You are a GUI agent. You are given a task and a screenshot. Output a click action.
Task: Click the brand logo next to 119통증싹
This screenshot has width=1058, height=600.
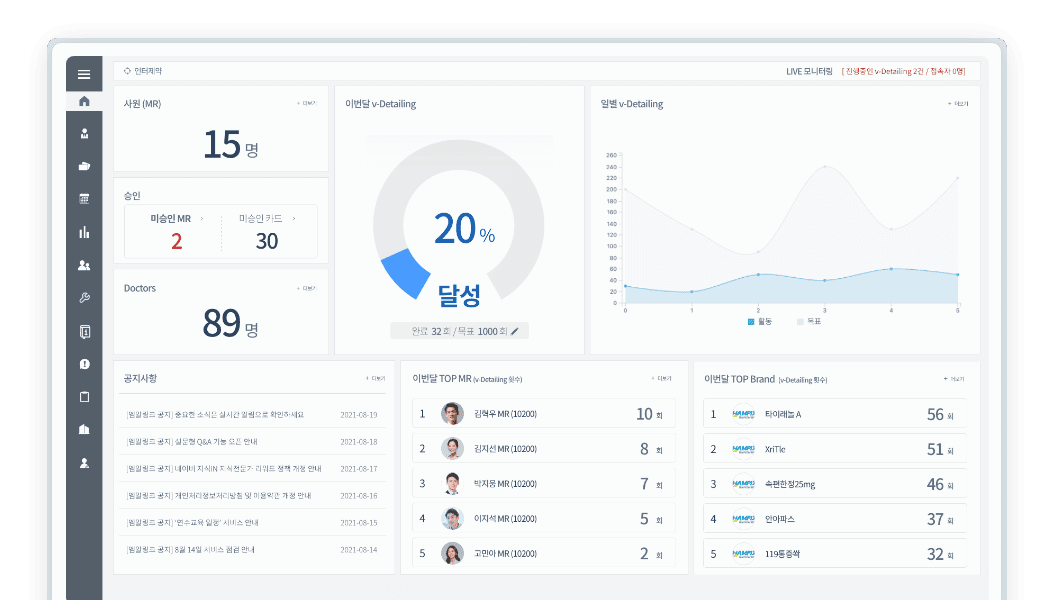click(x=744, y=553)
